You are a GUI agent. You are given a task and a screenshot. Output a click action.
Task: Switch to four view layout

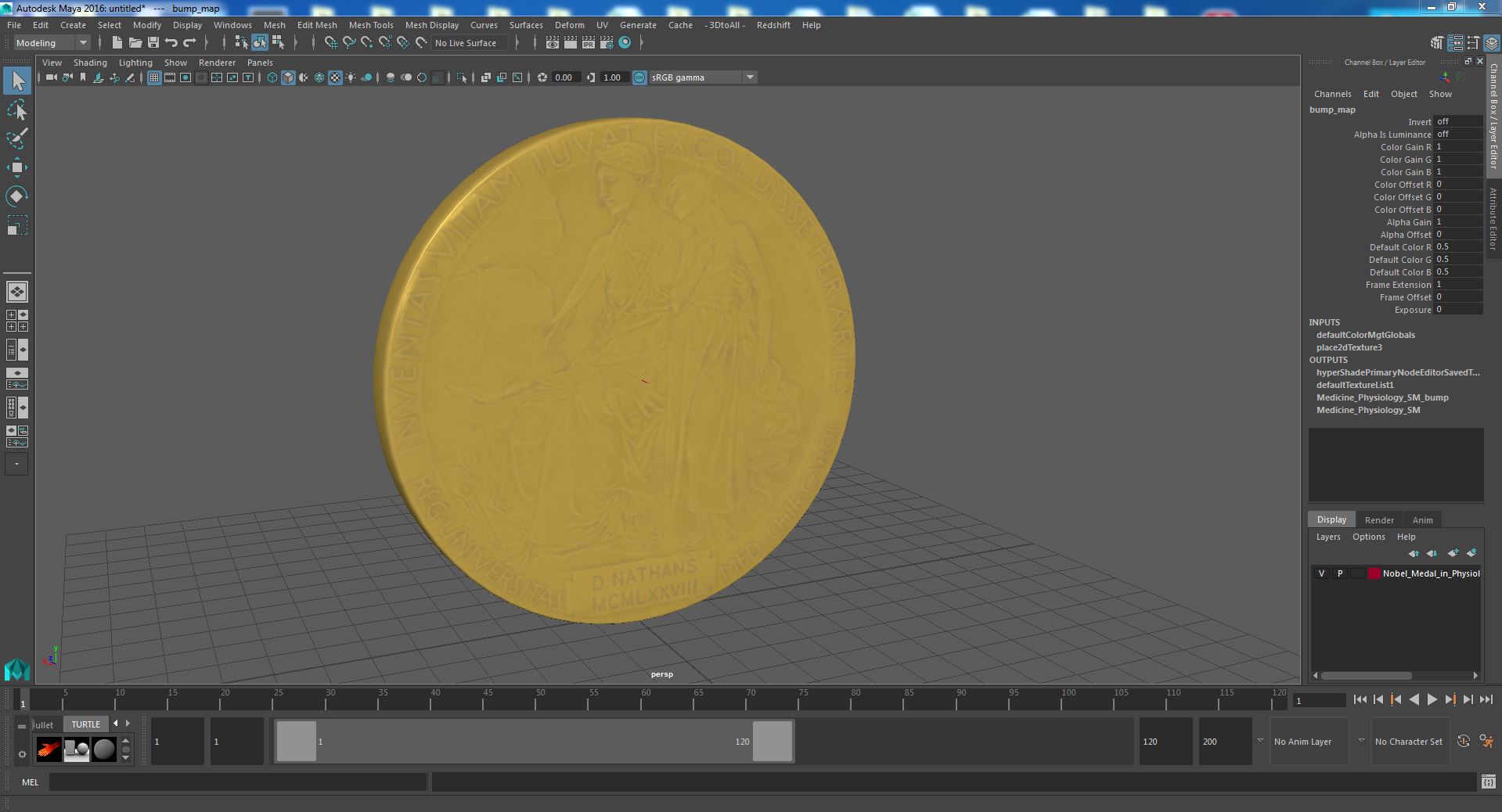(17, 321)
